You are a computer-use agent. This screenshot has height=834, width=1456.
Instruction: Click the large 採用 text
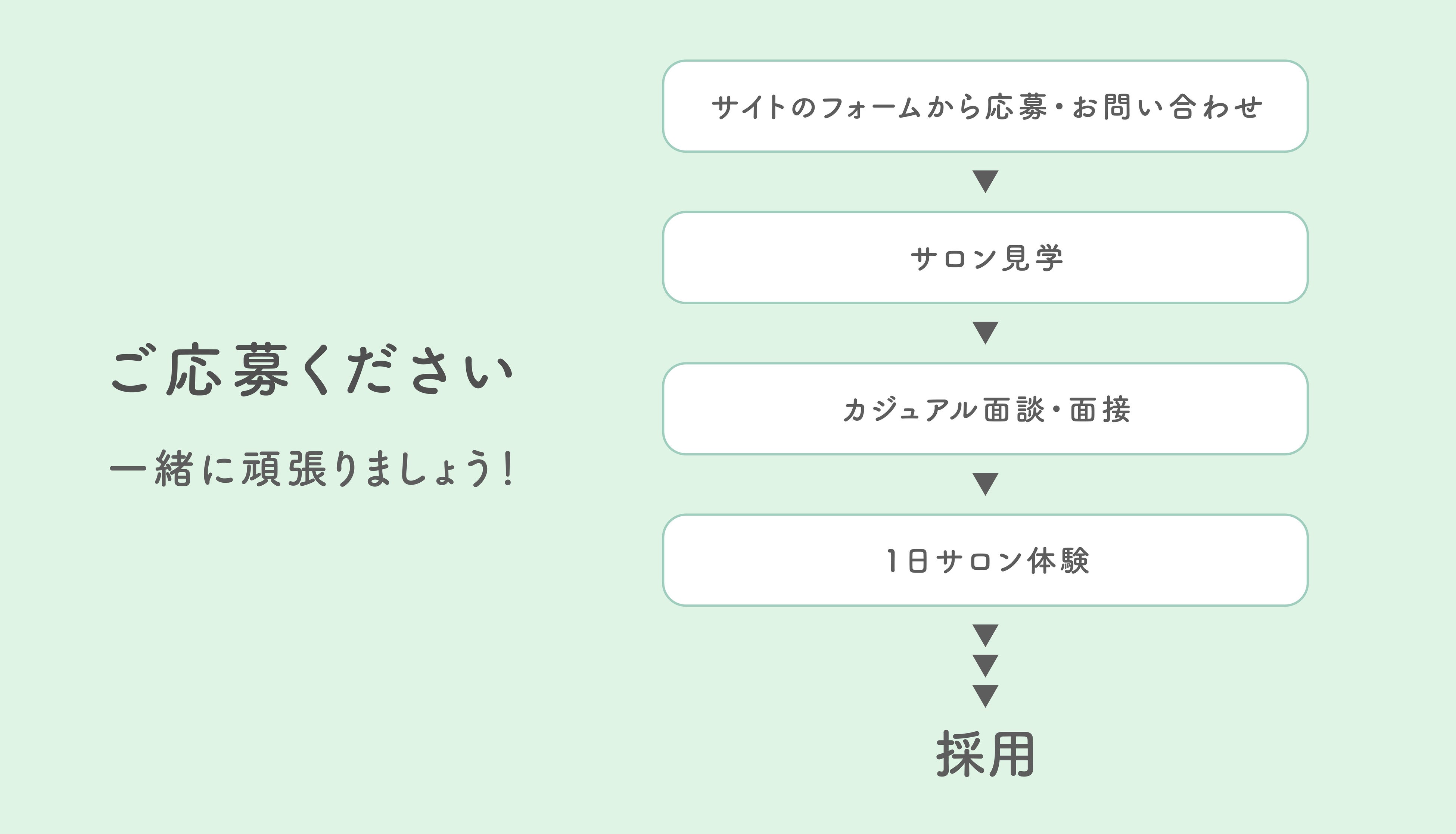click(985, 754)
